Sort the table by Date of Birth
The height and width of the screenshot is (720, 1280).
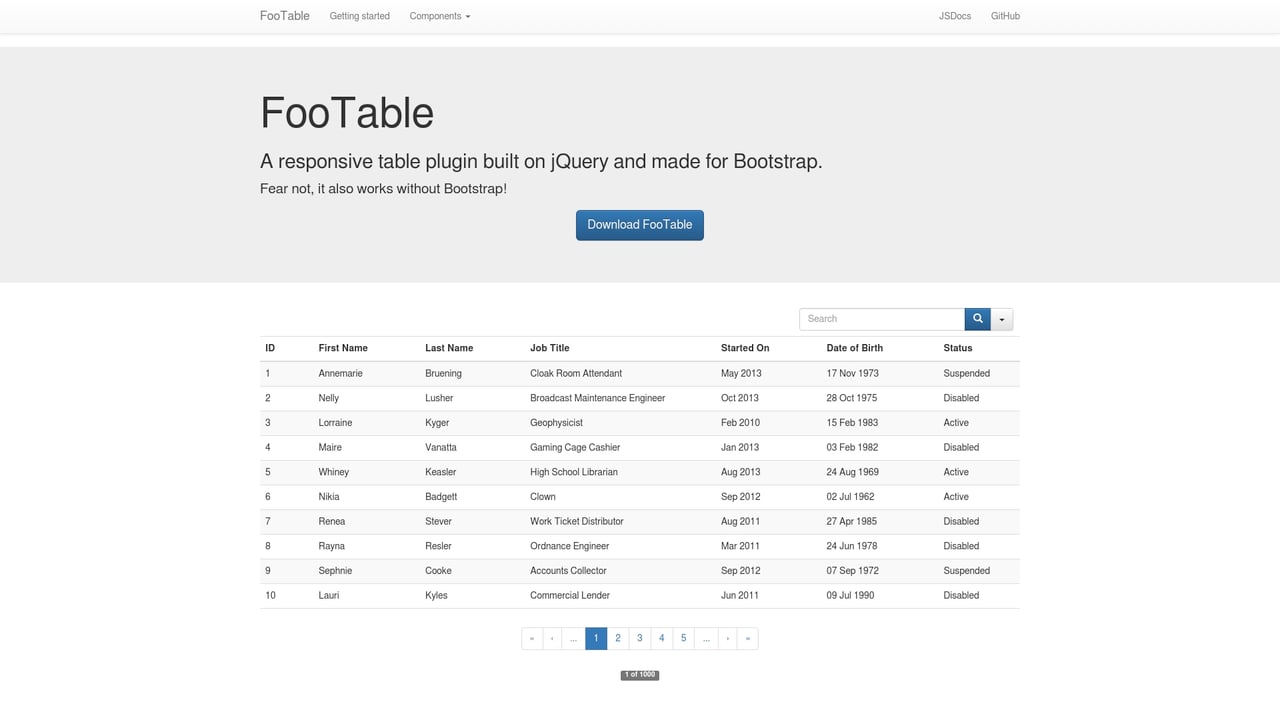click(854, 348)
